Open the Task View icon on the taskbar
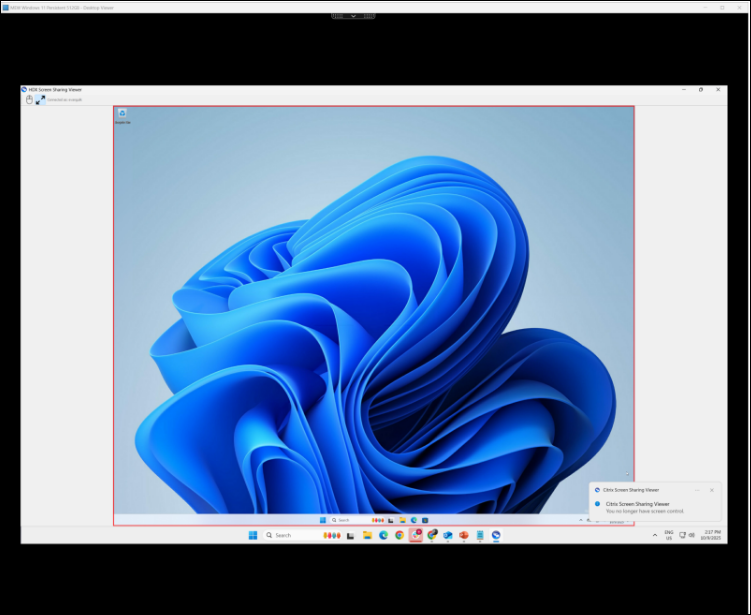751x615 pixels. pyautogui.click(x=350, y=536)
